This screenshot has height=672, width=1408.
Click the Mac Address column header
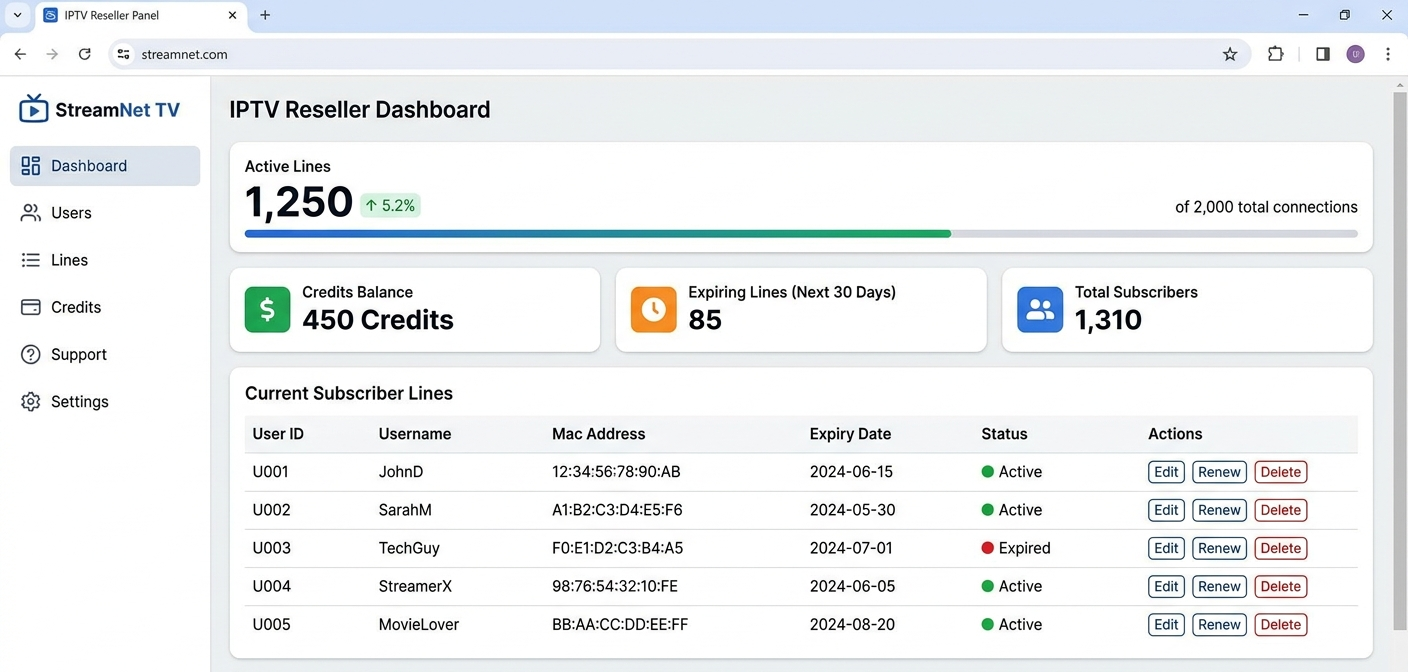(598, 434)
